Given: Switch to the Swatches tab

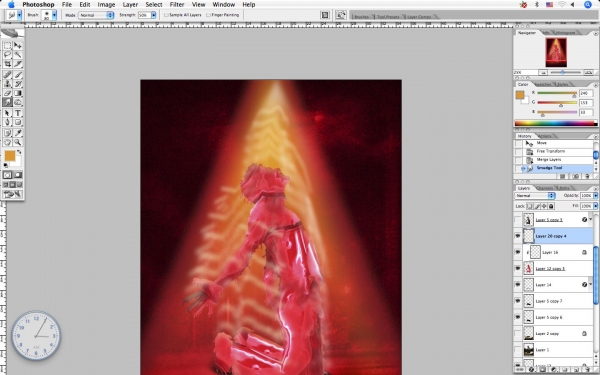Looking at the screenshot, I should (543, 84).
